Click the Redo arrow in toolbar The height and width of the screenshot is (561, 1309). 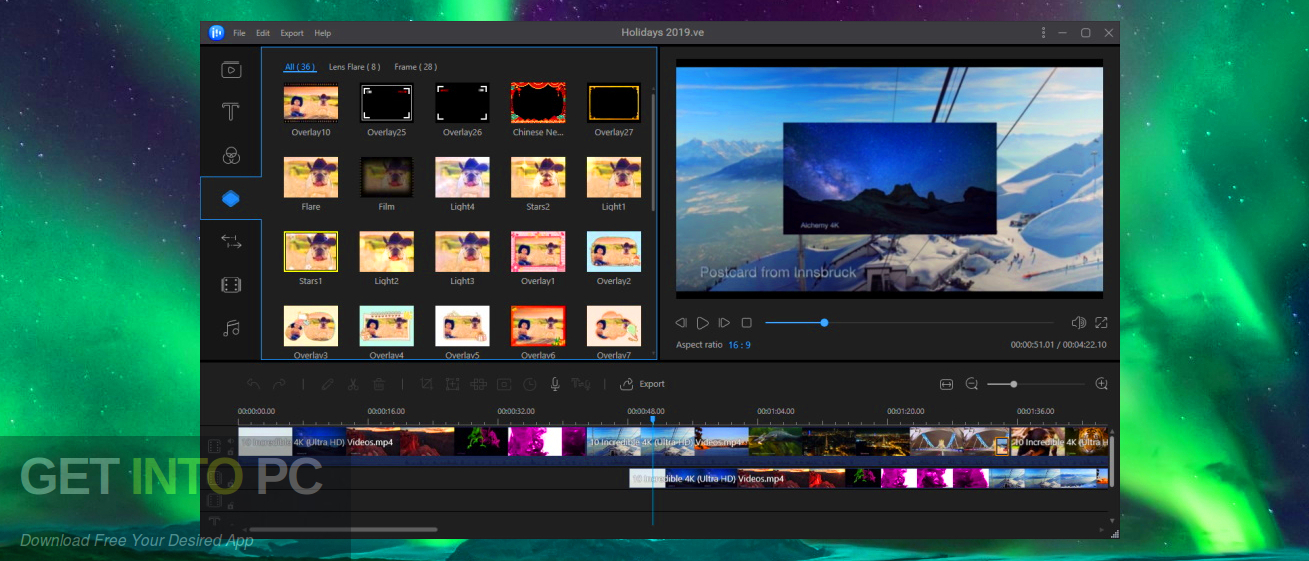[x=279, y=384]
